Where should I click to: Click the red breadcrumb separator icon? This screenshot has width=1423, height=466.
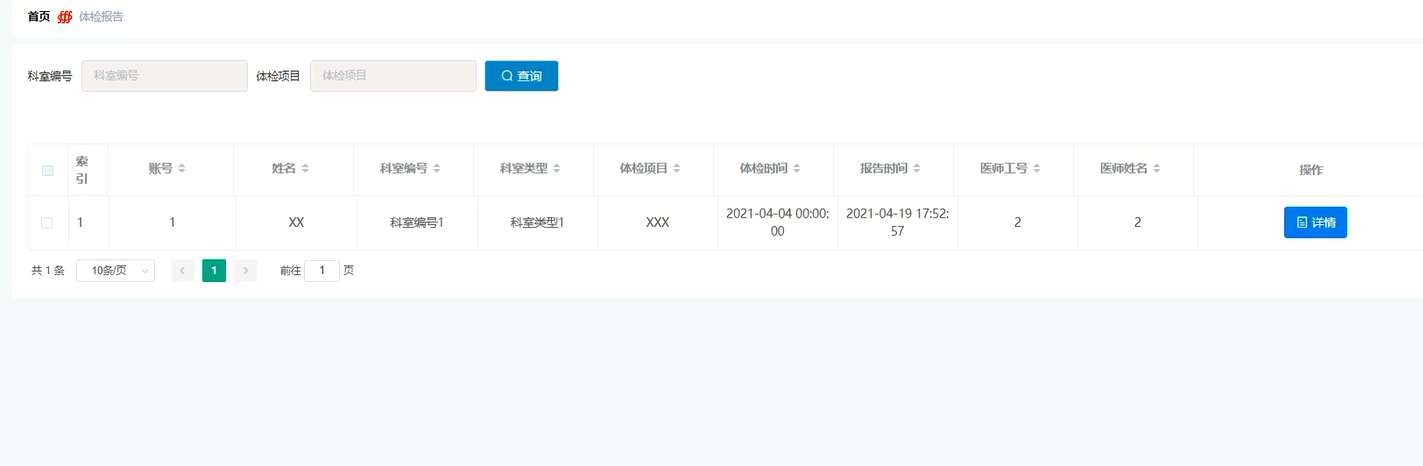tap(65, 17)
